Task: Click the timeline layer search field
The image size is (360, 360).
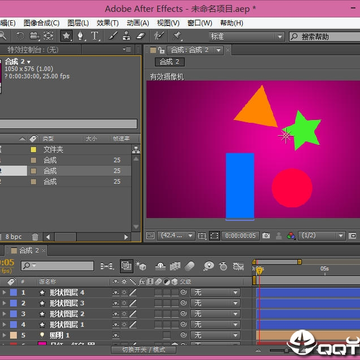Action: 57,266
